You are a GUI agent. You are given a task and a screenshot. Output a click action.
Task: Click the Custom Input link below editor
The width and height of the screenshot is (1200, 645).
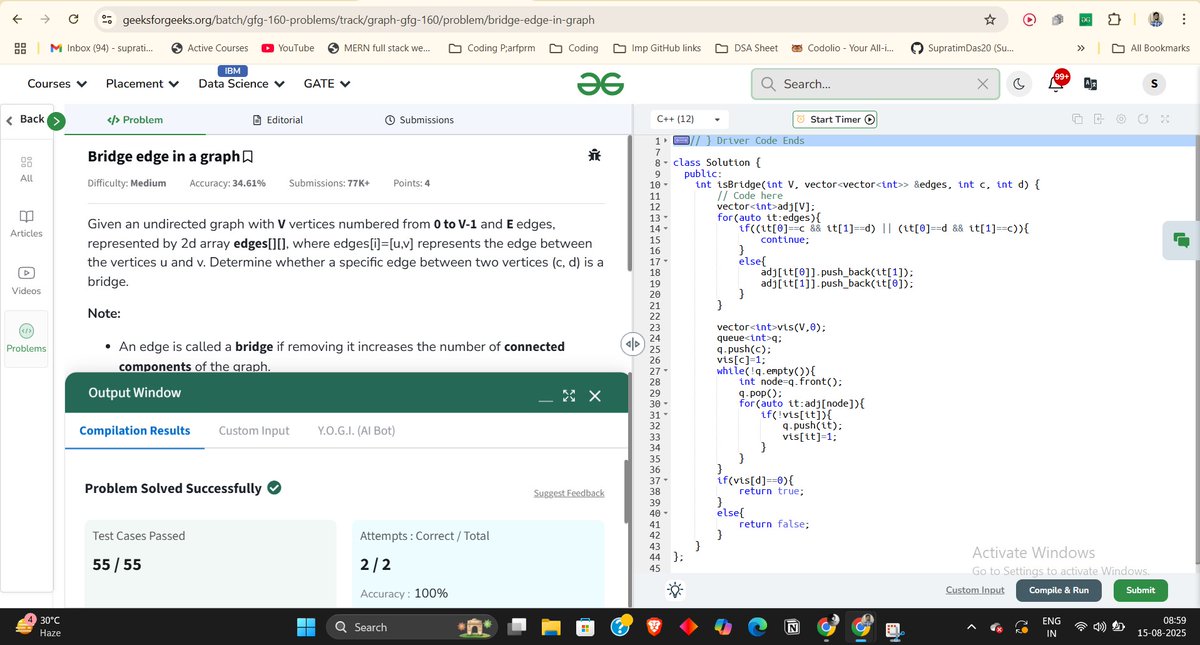975,590
